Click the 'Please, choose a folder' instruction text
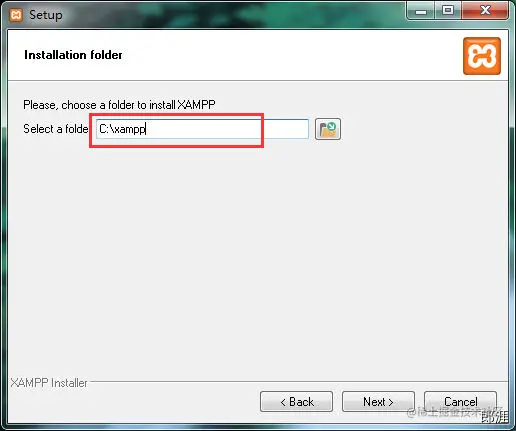516x431 pixels. pyautogui.click(x=119, y=105)
